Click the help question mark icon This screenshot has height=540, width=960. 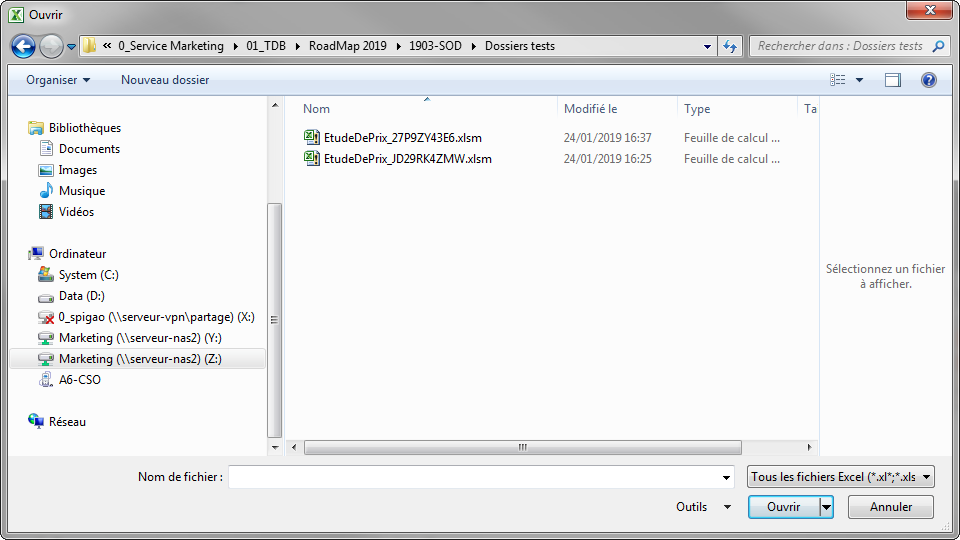click(929, 80)
